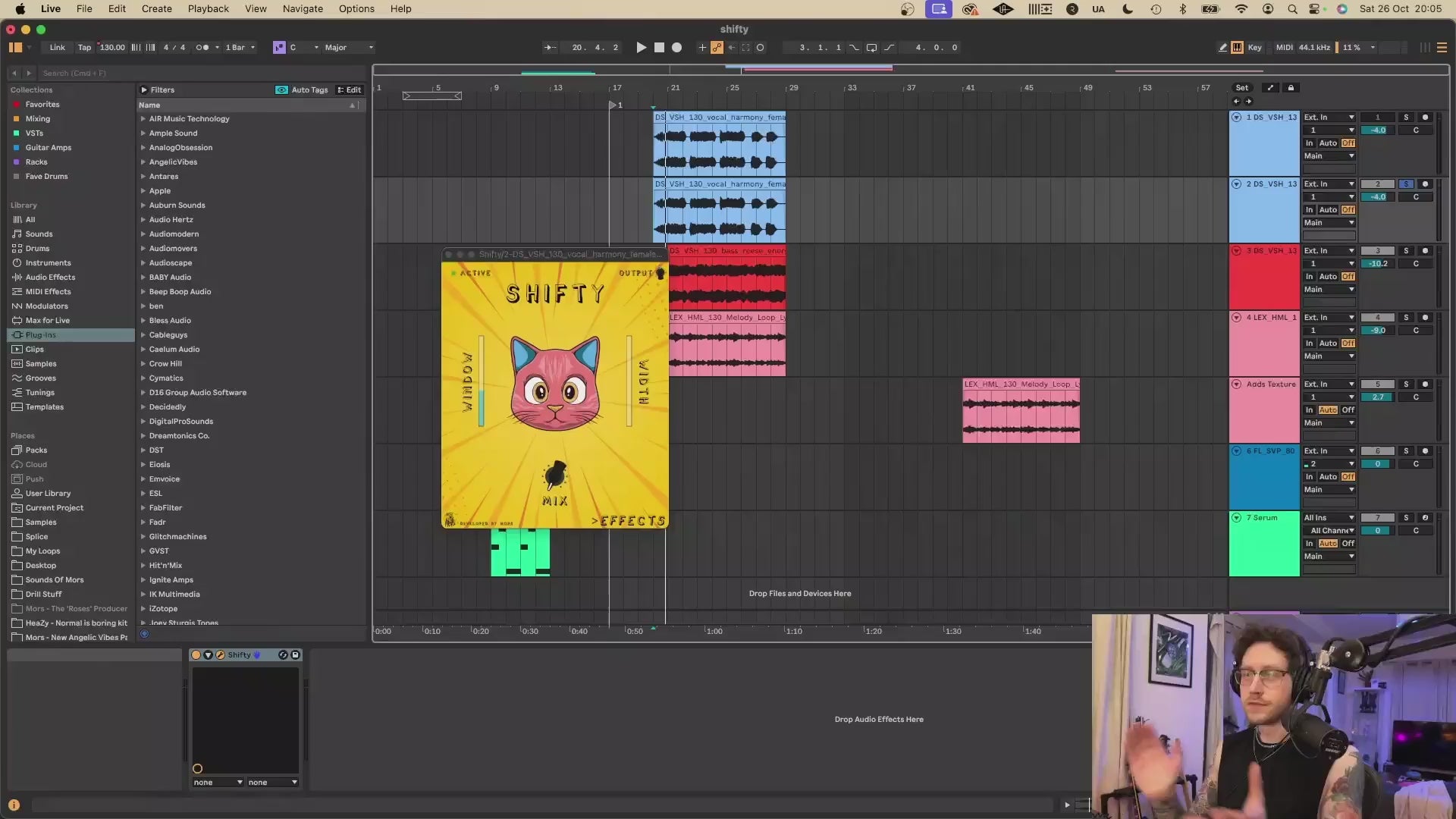Click the cat face in Shifty plugin

[555, 384]
